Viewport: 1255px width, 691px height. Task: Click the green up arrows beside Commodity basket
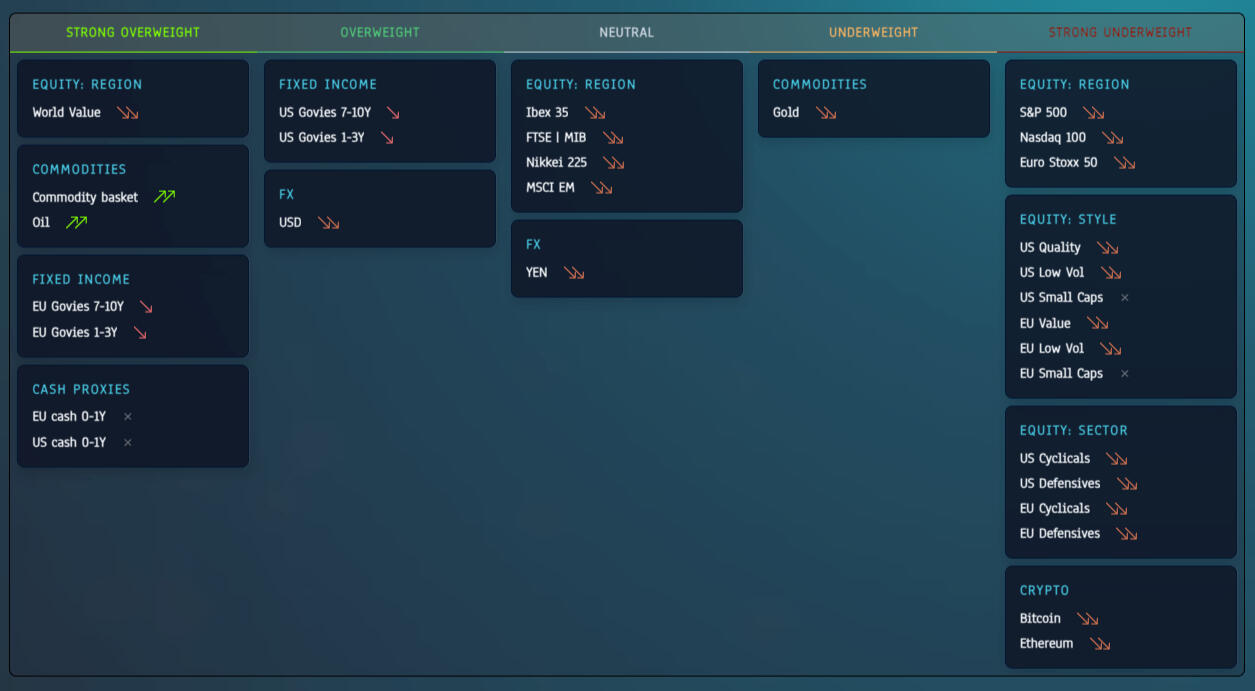[x=165, y=197]
